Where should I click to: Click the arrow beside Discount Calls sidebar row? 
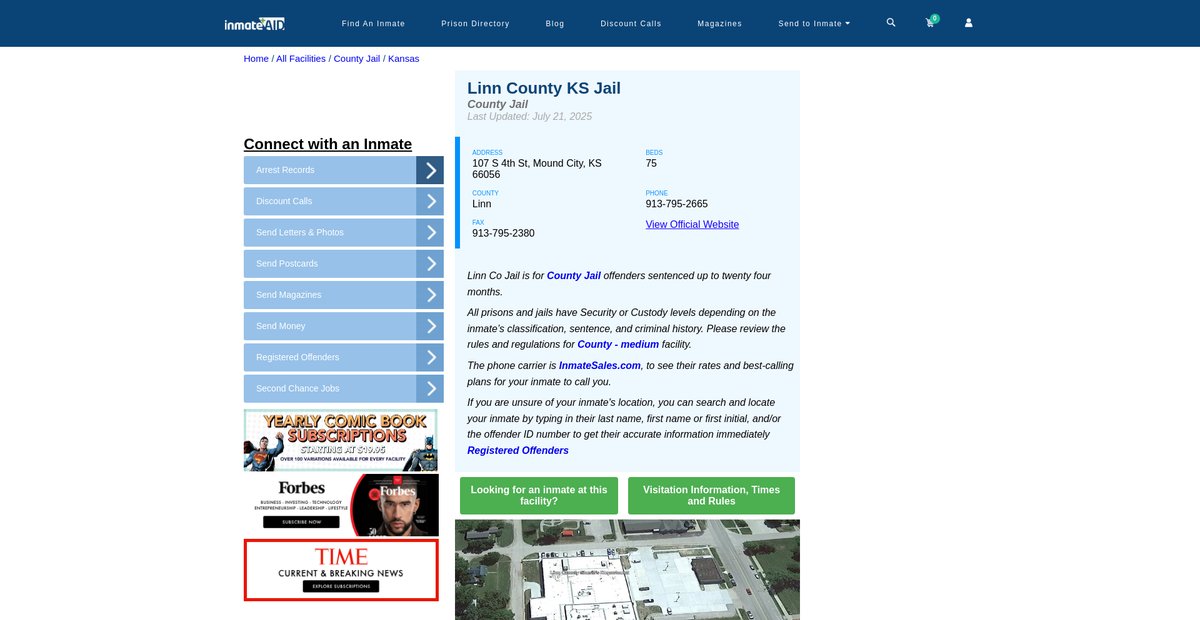(x=430, y=201)
